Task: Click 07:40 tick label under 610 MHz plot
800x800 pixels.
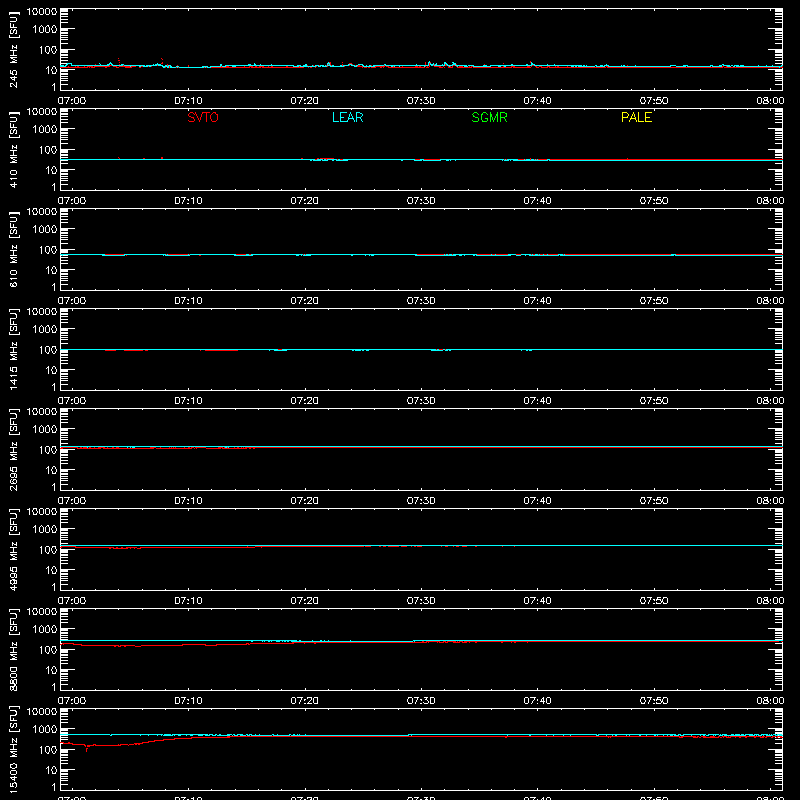Action: 537,301
